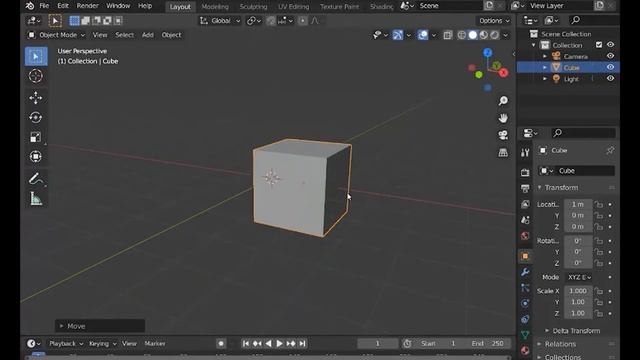Switch perspective/orthographic grid icon
Screen dimensions: 640x360
coord(503,153)
